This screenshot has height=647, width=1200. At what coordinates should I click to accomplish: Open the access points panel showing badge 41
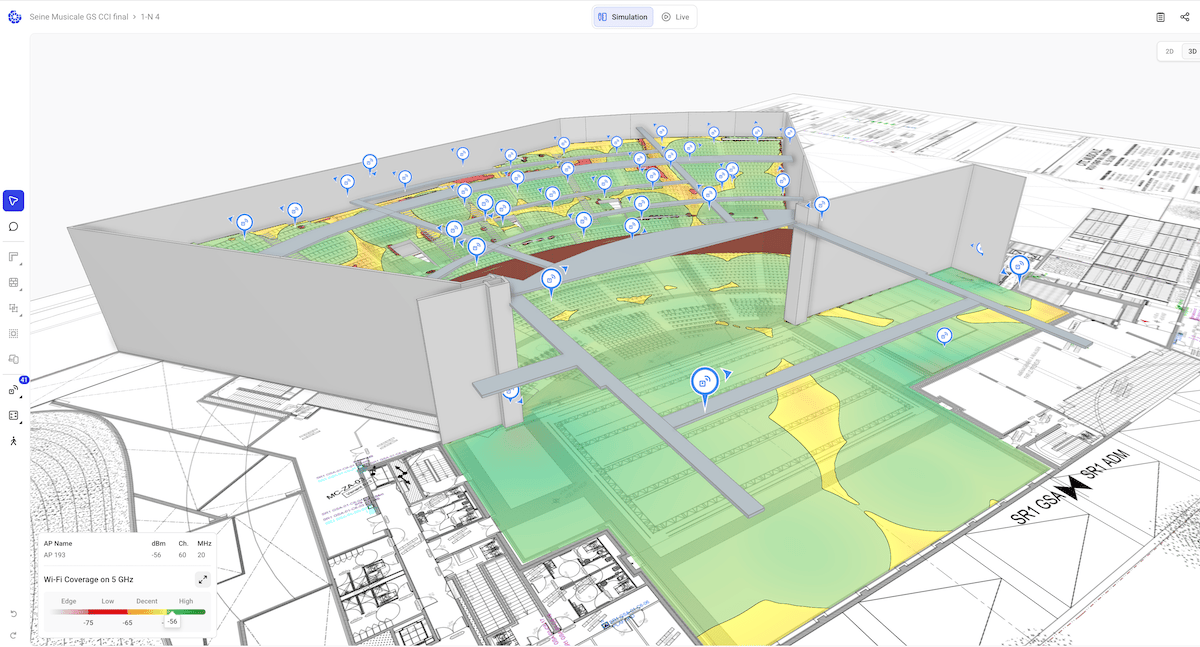[x=14, y=390]
